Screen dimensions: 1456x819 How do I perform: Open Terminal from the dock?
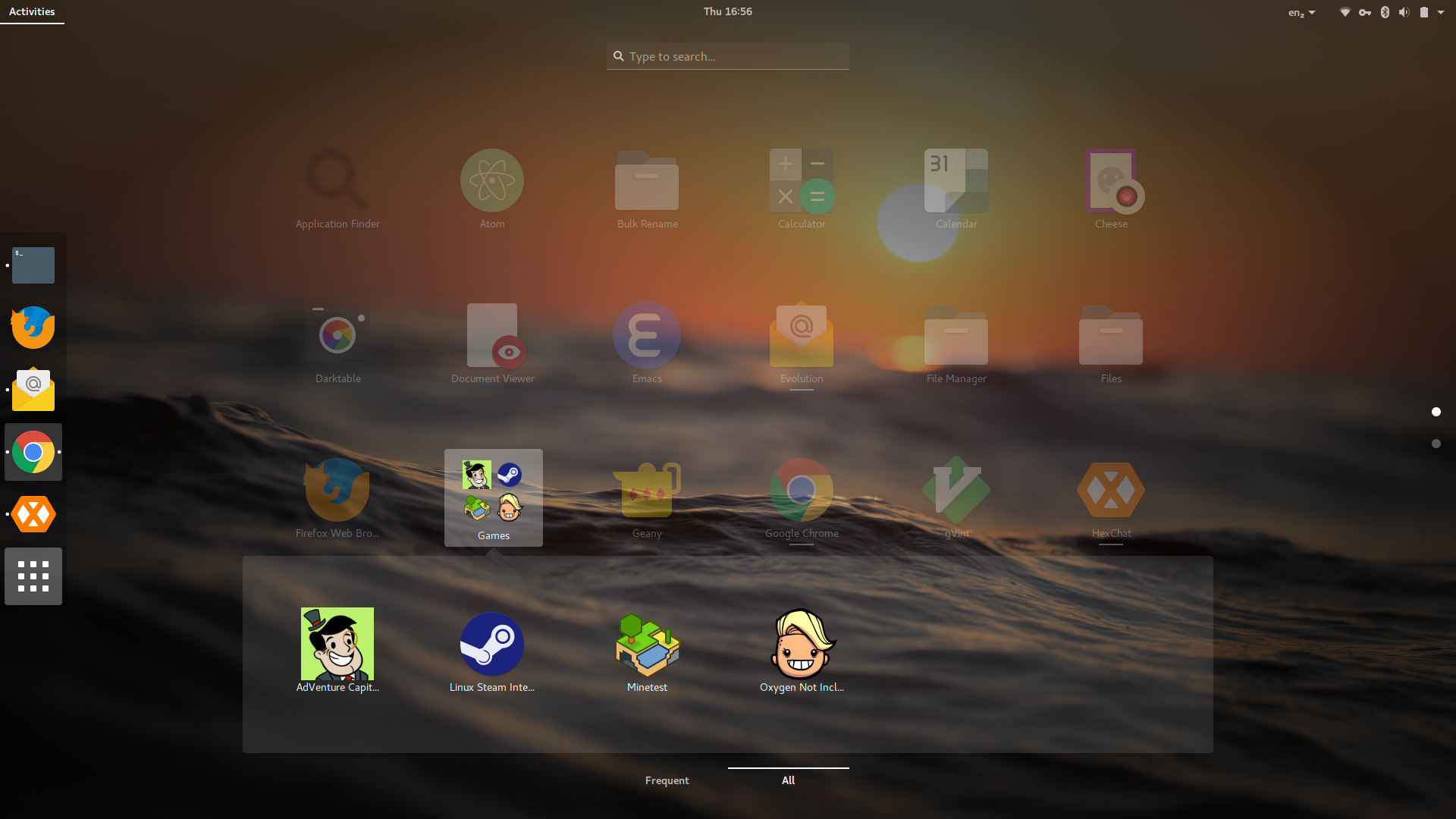(x=33, y=265)
